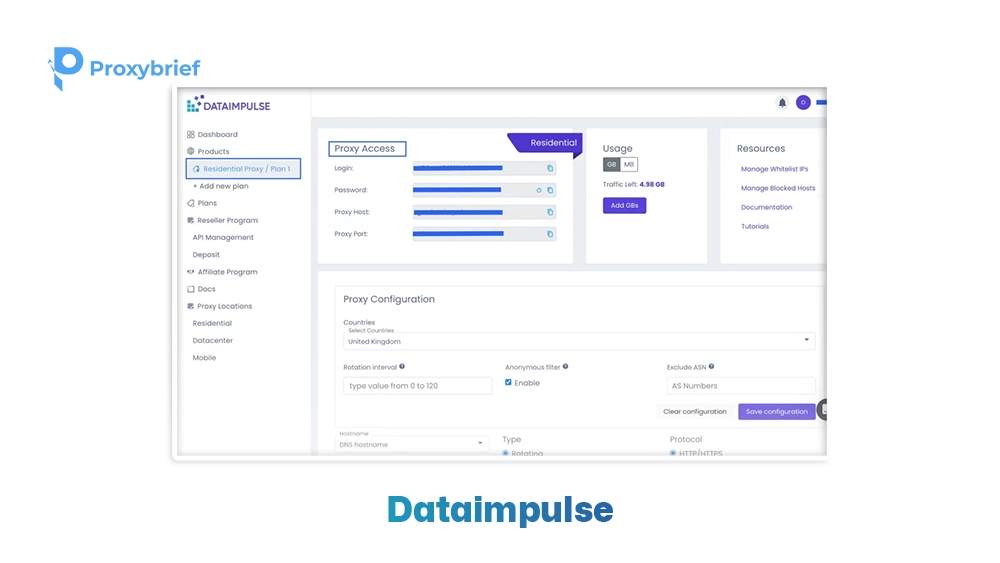This screenshot has width=1000, height=563.
Task: Click the Proxy Port value field
Action: point(484,234)
